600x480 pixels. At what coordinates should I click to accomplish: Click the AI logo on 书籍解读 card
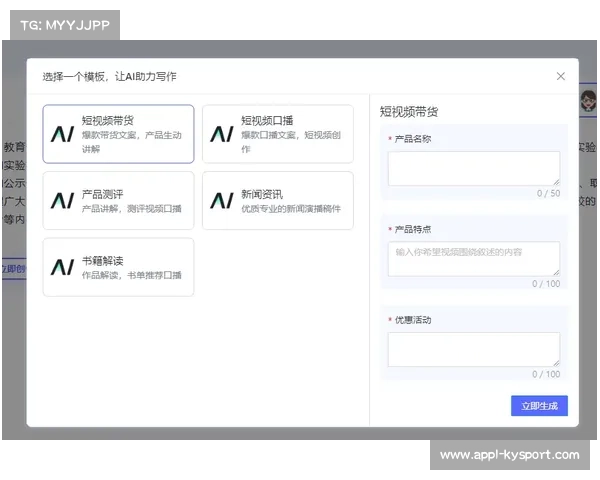[62, 267]
